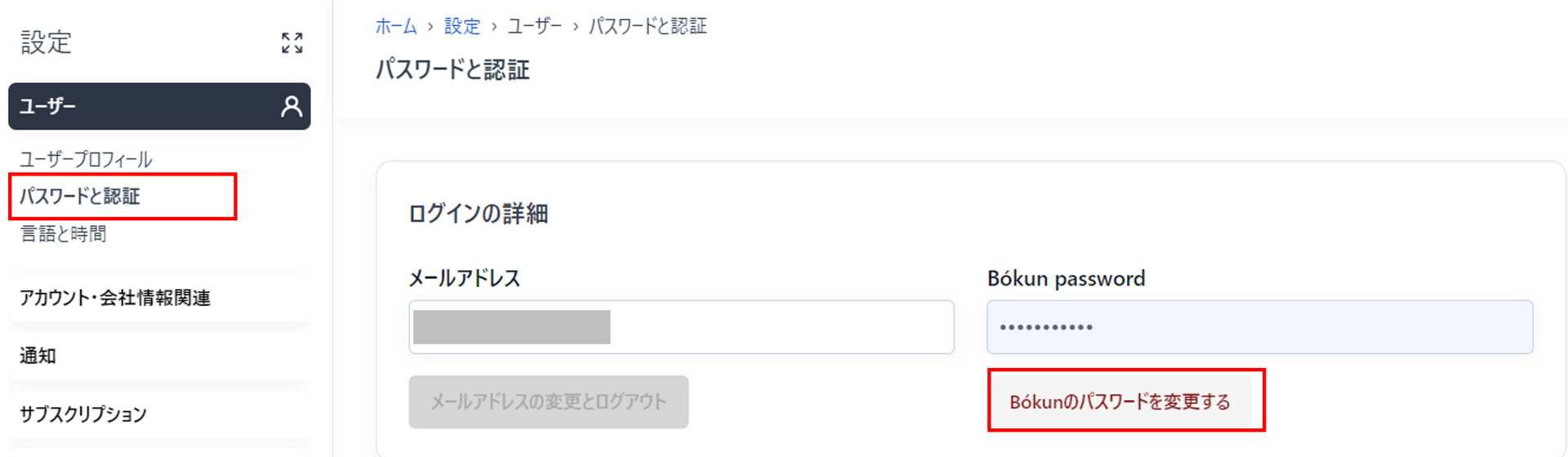Select パスワードと認証 in the sidebar
The height and width of the screenshot is (457, 1568).
click(80, 196)
